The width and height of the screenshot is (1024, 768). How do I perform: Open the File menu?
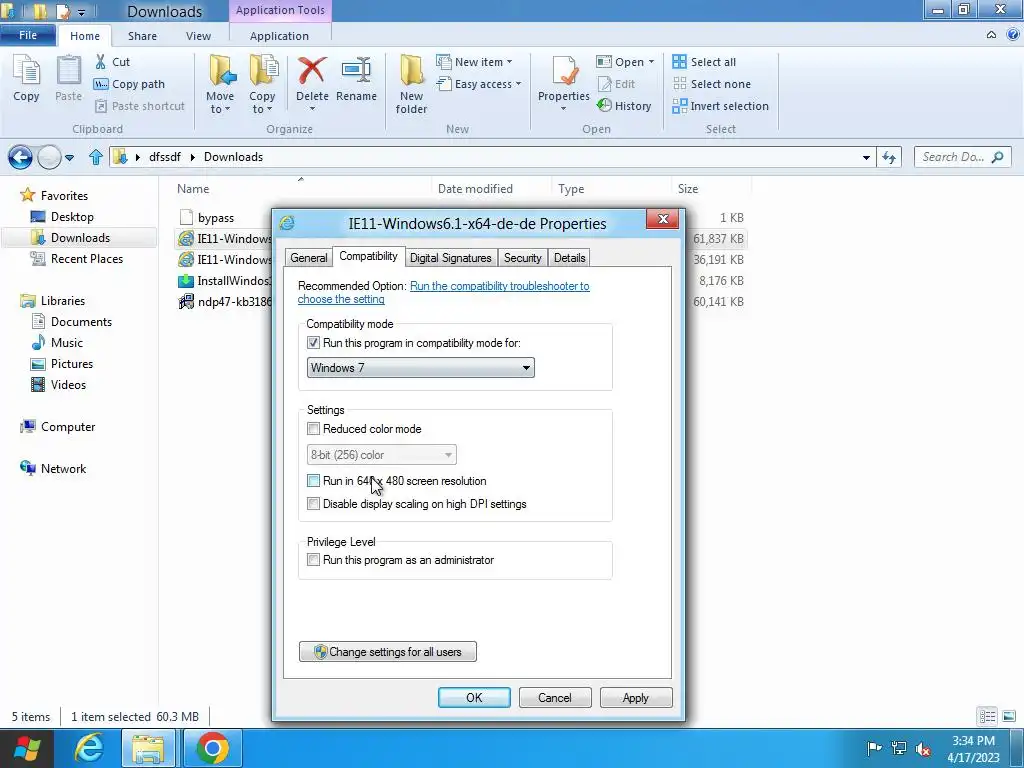pyautogui.click(x=28, y=35)
